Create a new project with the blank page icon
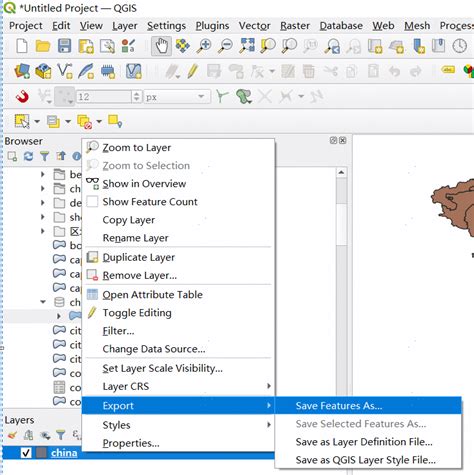The height and width of the screenshot is (475, 474). 22,46
